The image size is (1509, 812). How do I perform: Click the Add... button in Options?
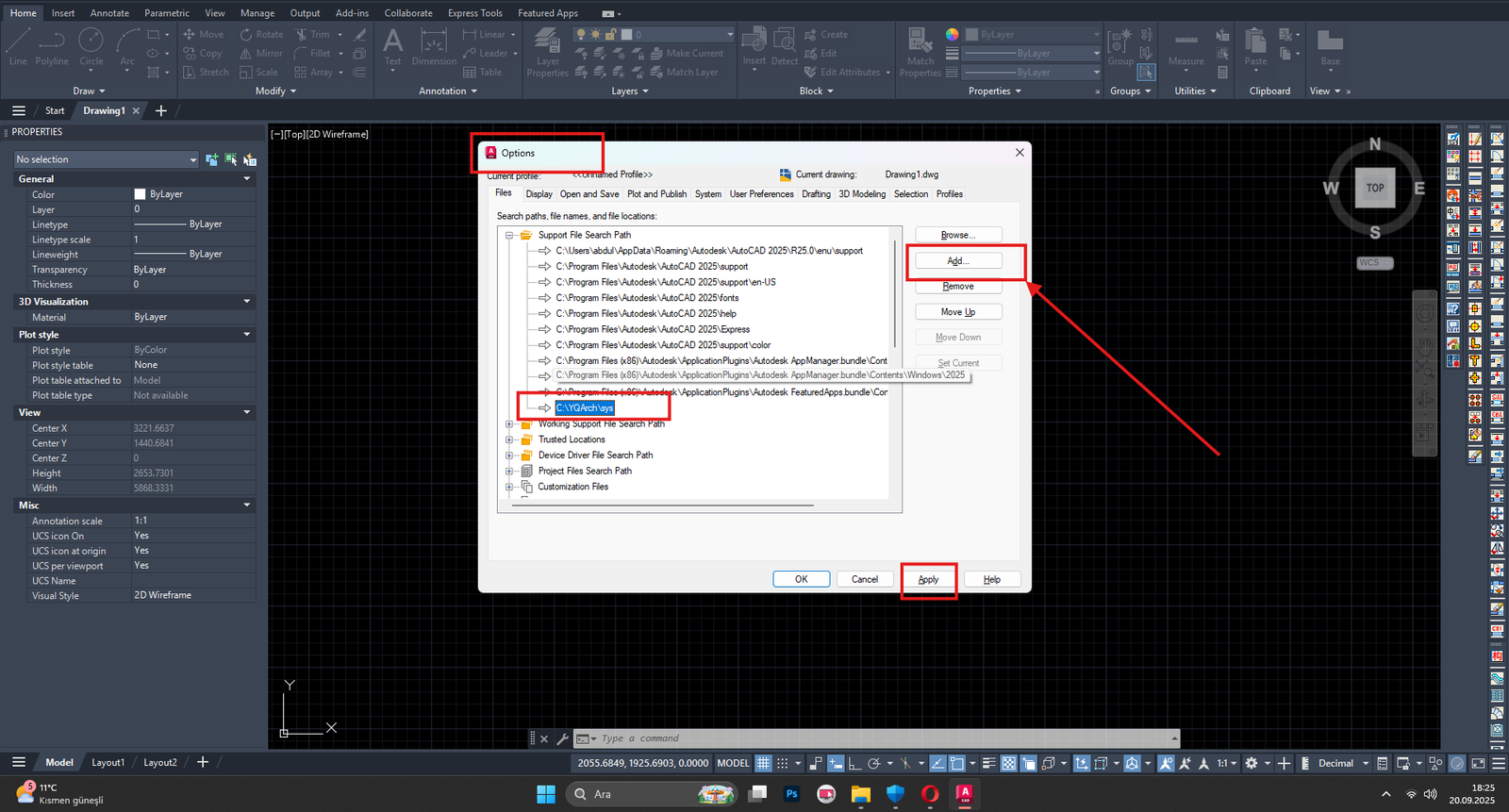tap(957, 261)
